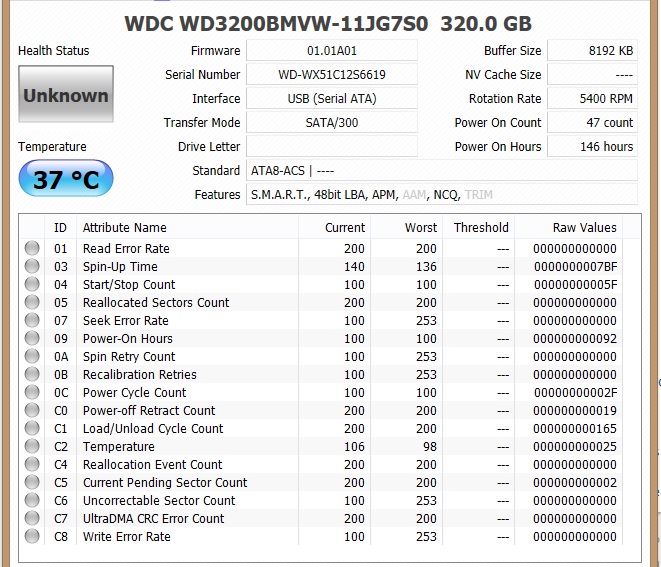Select the Spin-Up Time worst value 136
Viewport: 661px width, 567px height.
(x=426, y=267)
